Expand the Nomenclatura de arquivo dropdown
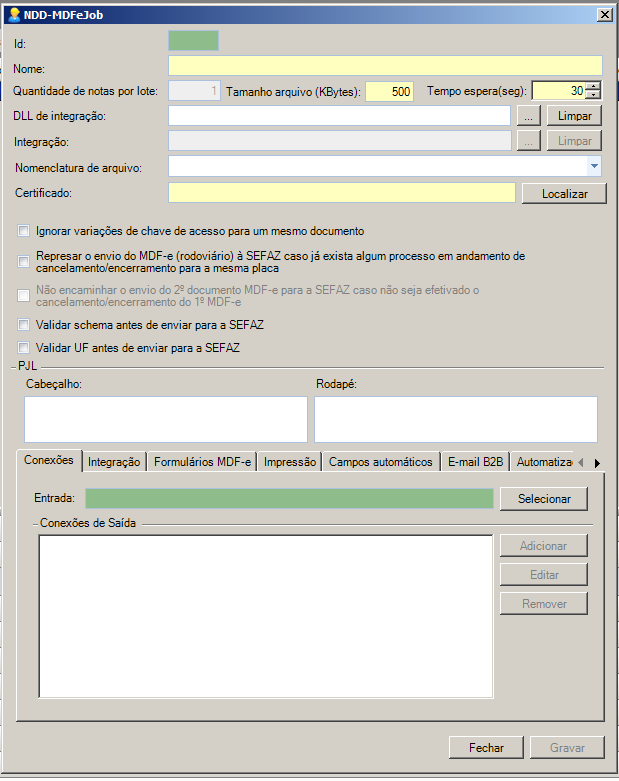 tap(594, 166)
